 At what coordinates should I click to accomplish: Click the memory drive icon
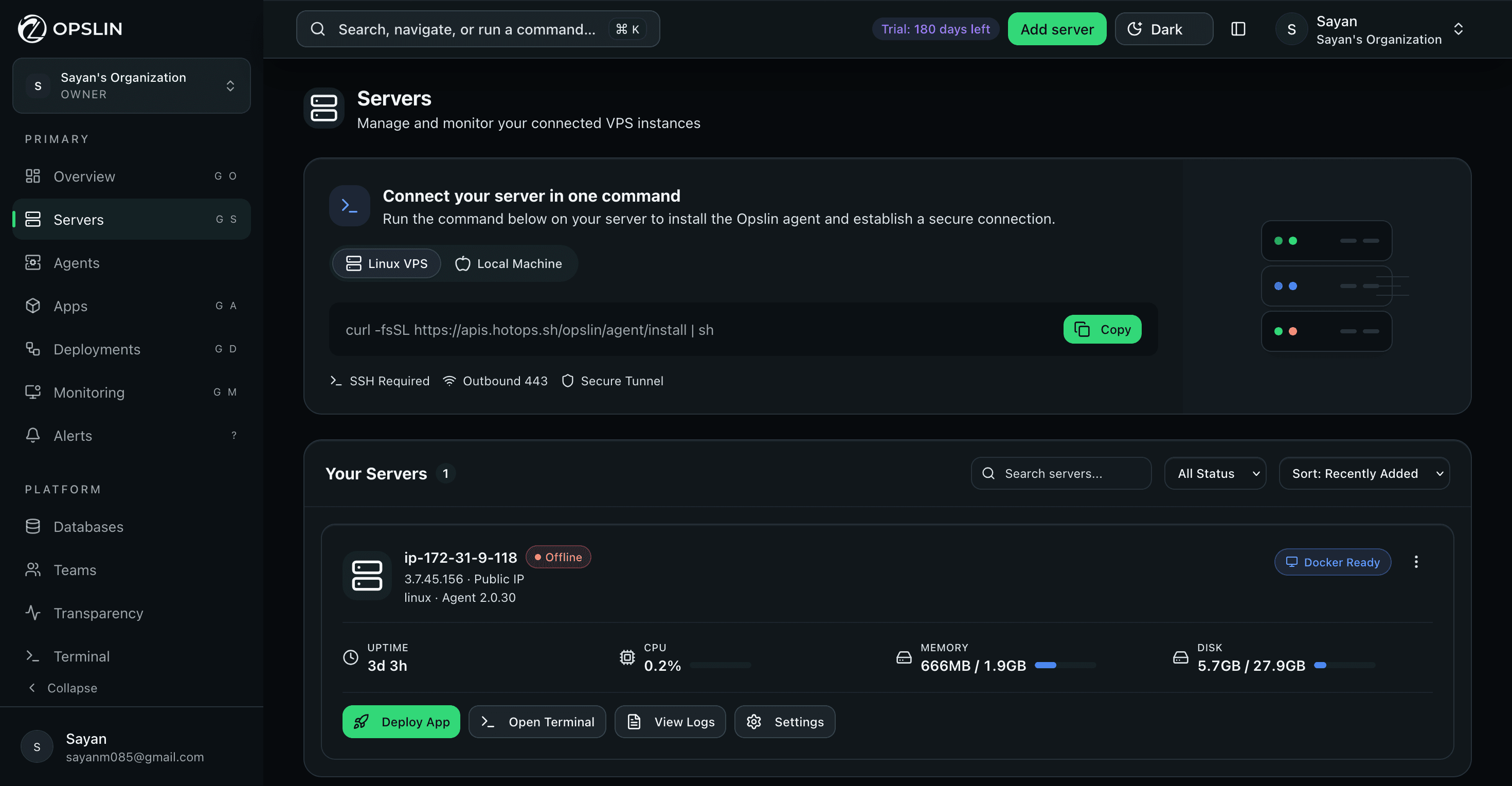pyautogui.click(x=904, y=657)
